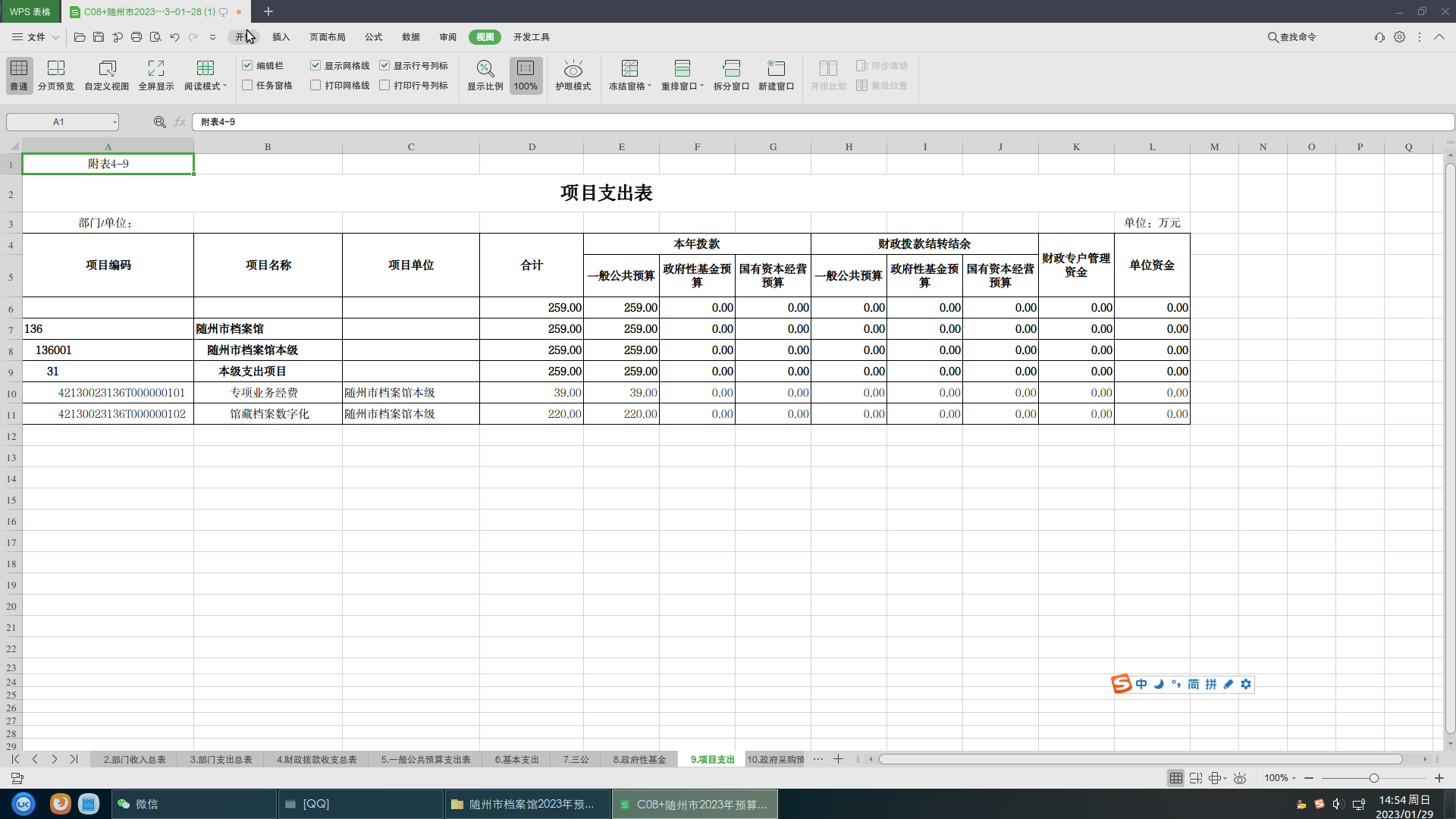Enable the Task Pane (任务窗格) checkbox
The width and height of the screenshot is (1456, 819).
point(247,86)
